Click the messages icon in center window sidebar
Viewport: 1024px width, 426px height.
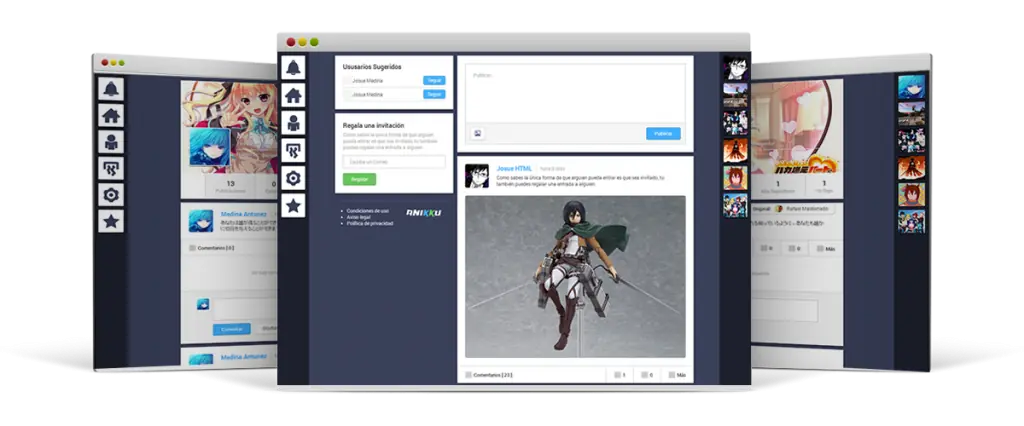tap(293, 150)
